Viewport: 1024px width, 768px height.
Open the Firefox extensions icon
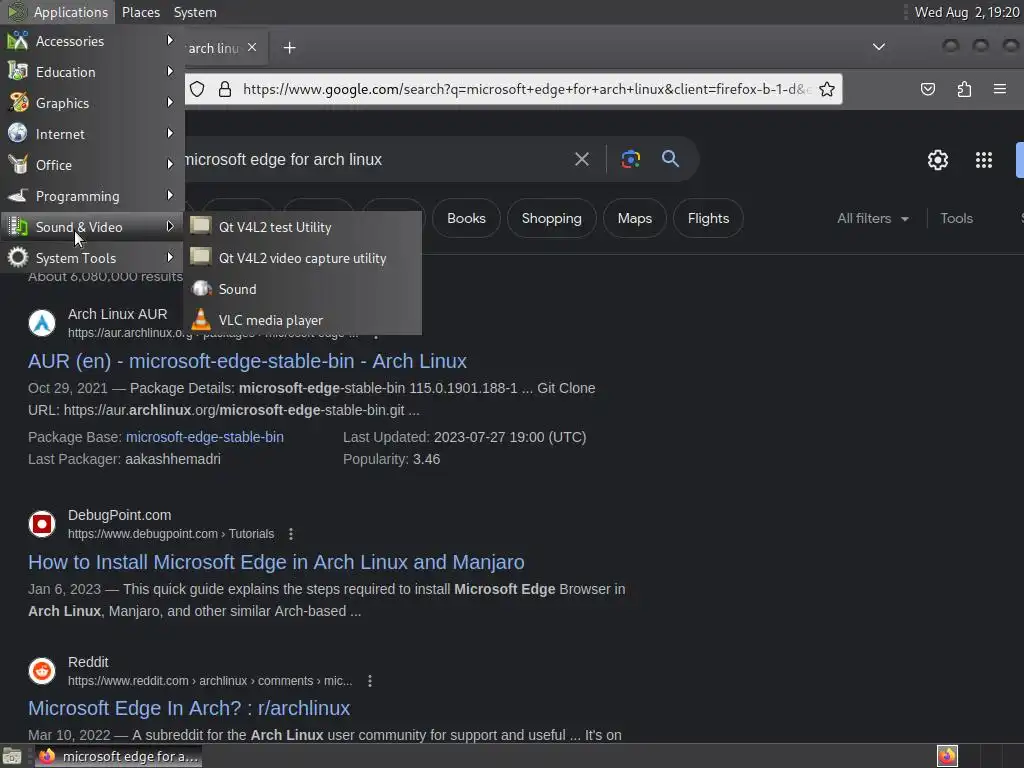point(964,89)
